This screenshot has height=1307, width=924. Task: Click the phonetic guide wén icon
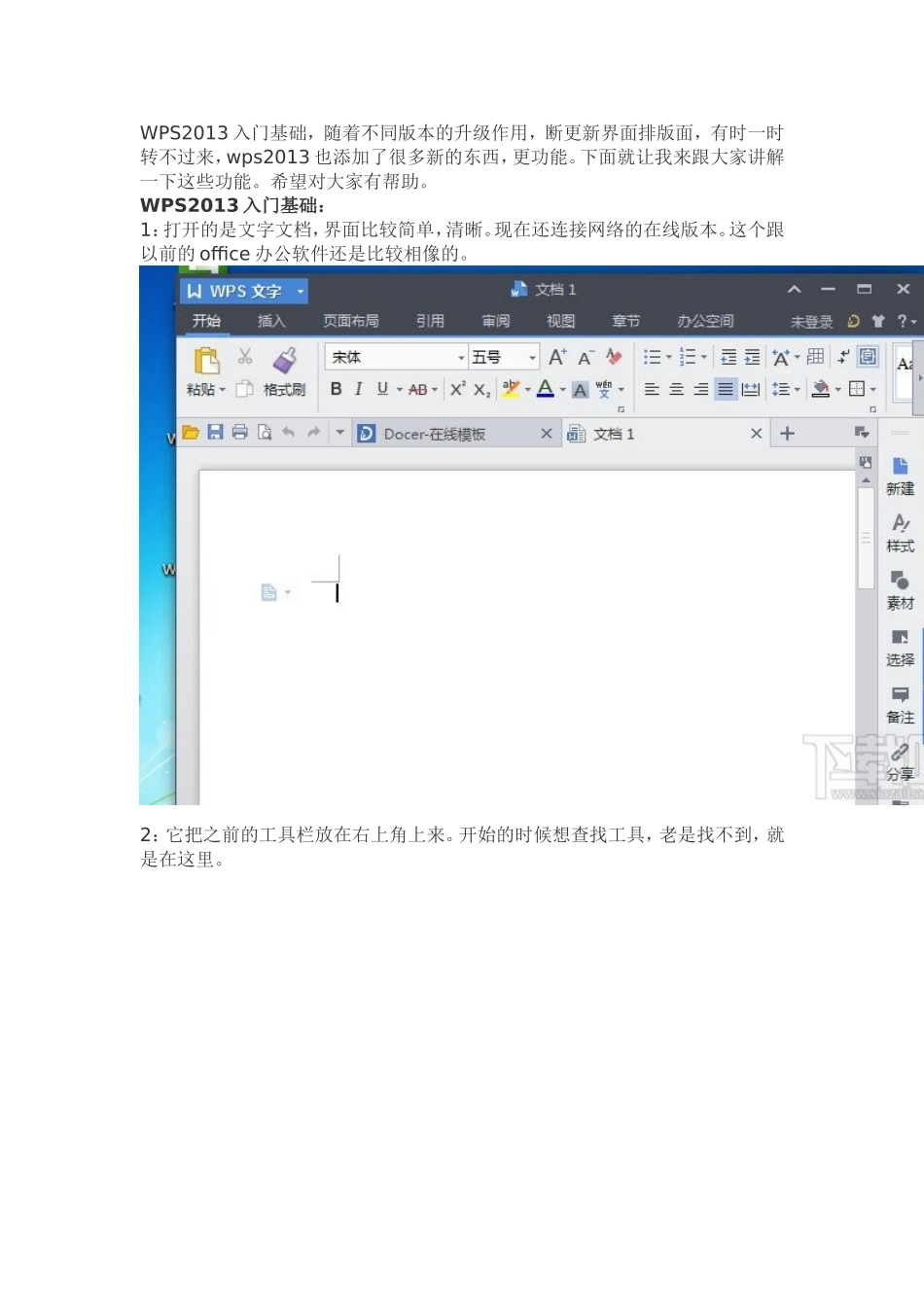(x=604, y=389)
